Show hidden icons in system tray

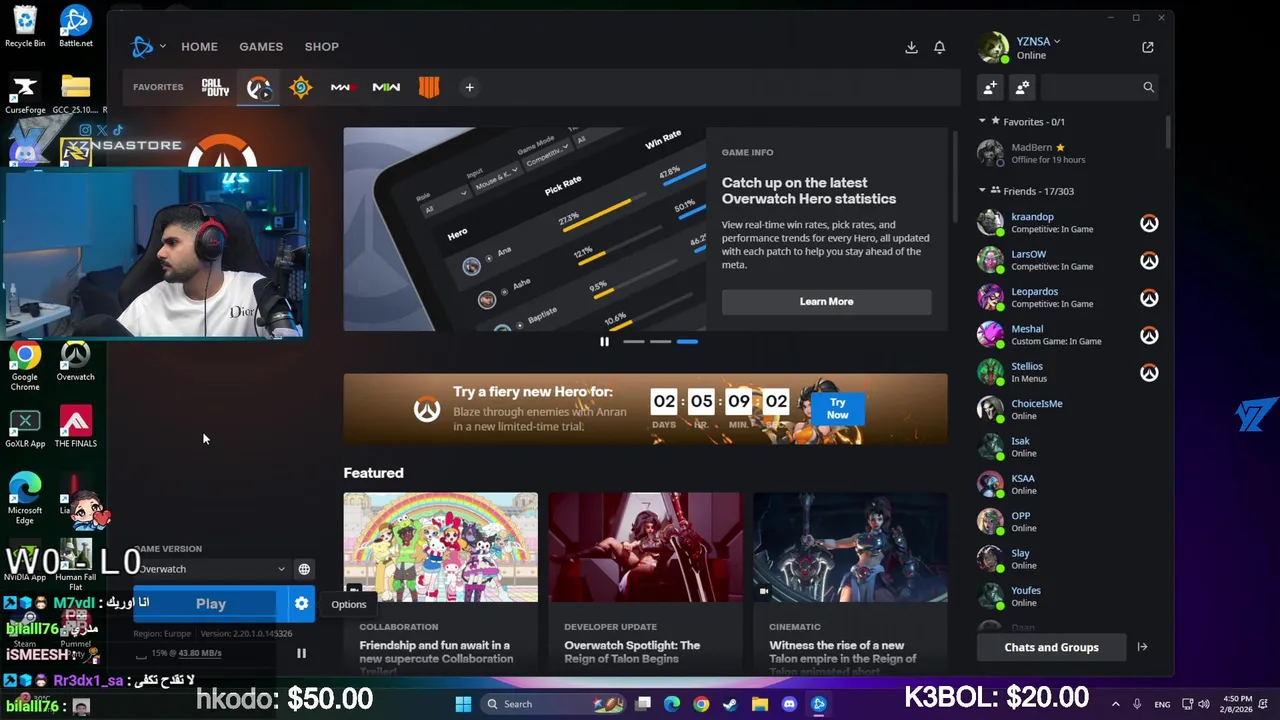(1115, 704)
